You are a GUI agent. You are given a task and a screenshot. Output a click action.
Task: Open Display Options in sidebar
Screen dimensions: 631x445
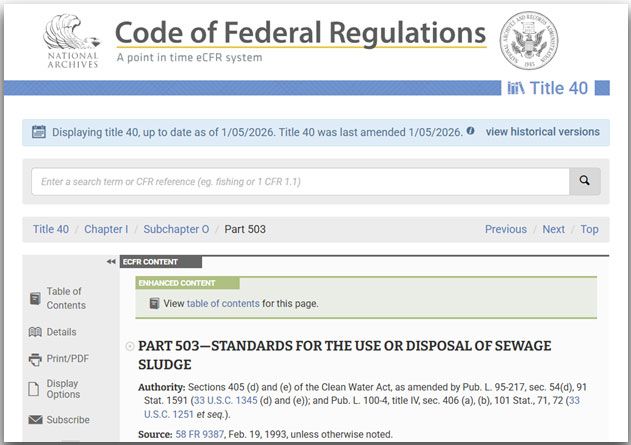point(63,389)
